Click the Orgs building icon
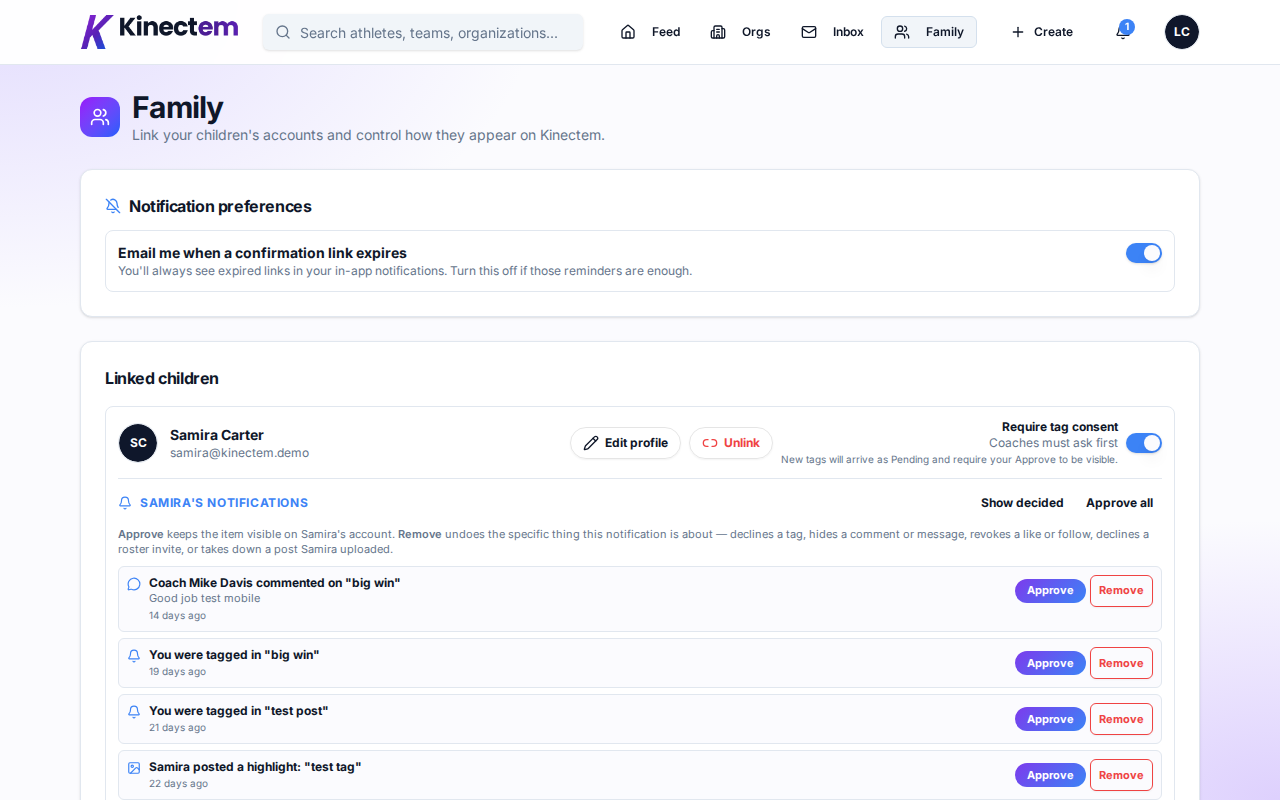The height and width of the screenshot is (800, 1280). pos(718,32)
